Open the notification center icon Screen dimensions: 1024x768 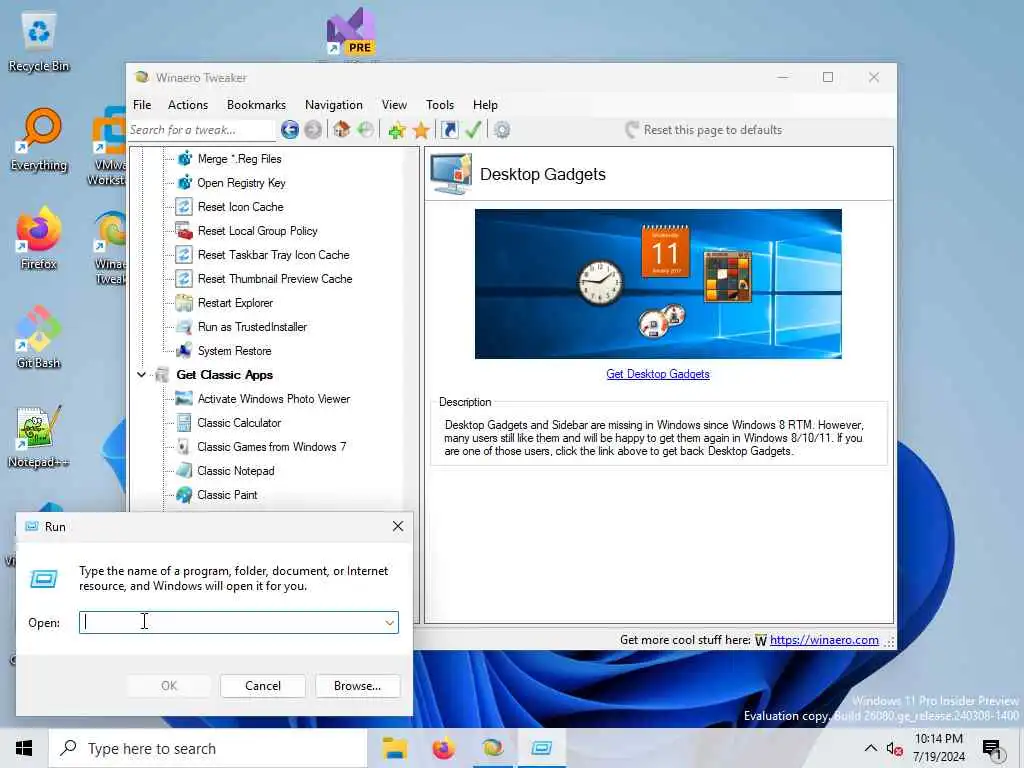(991, 750)
